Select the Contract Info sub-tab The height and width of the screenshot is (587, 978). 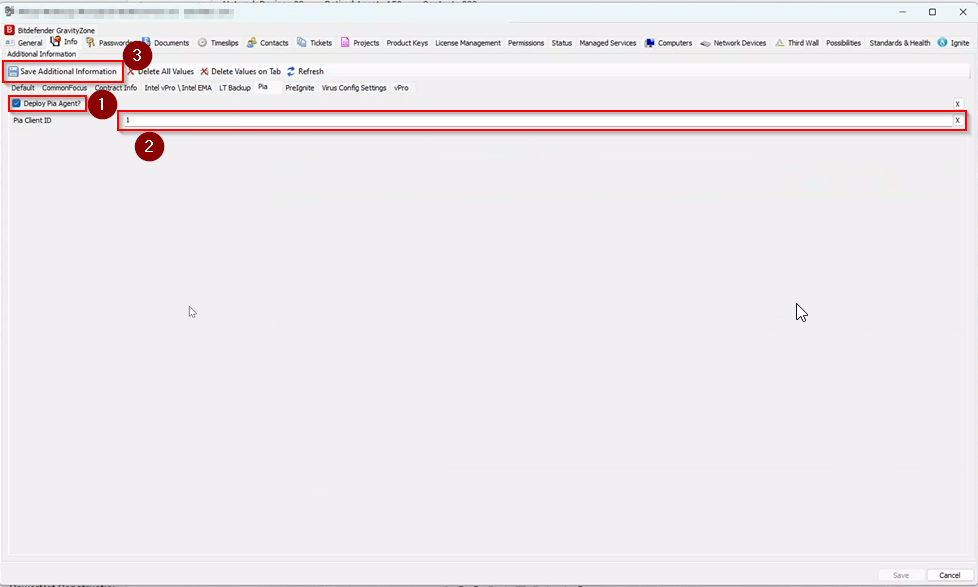click(115, 88)
